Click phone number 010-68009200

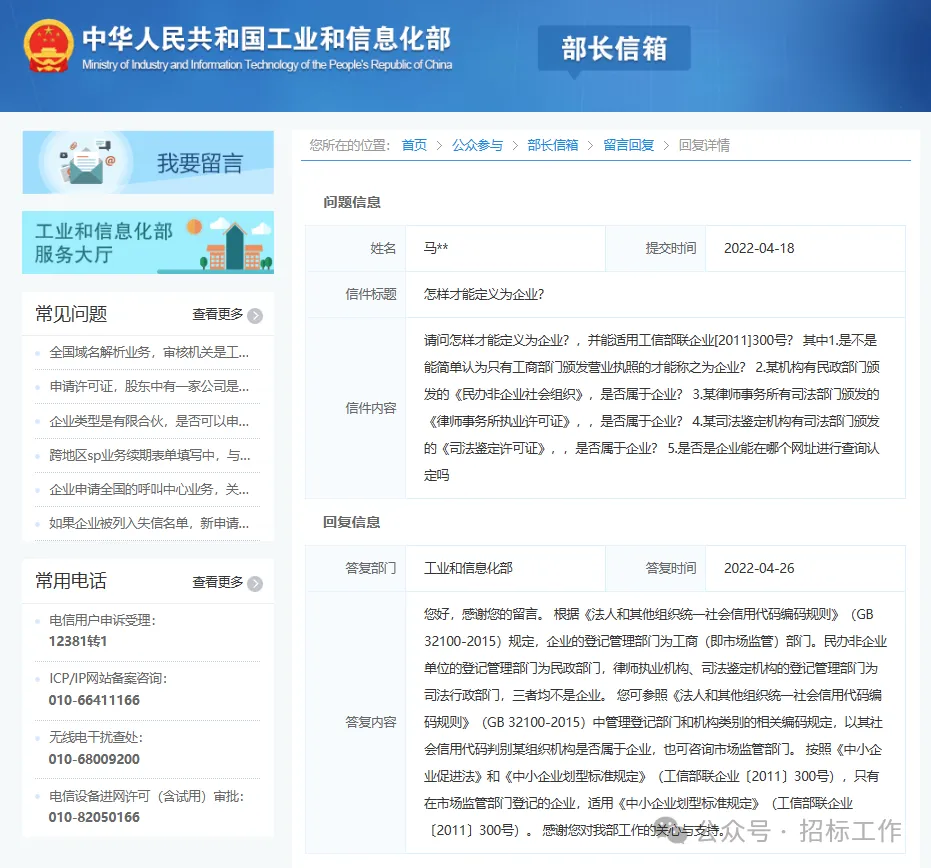click(x=94, y=759)
